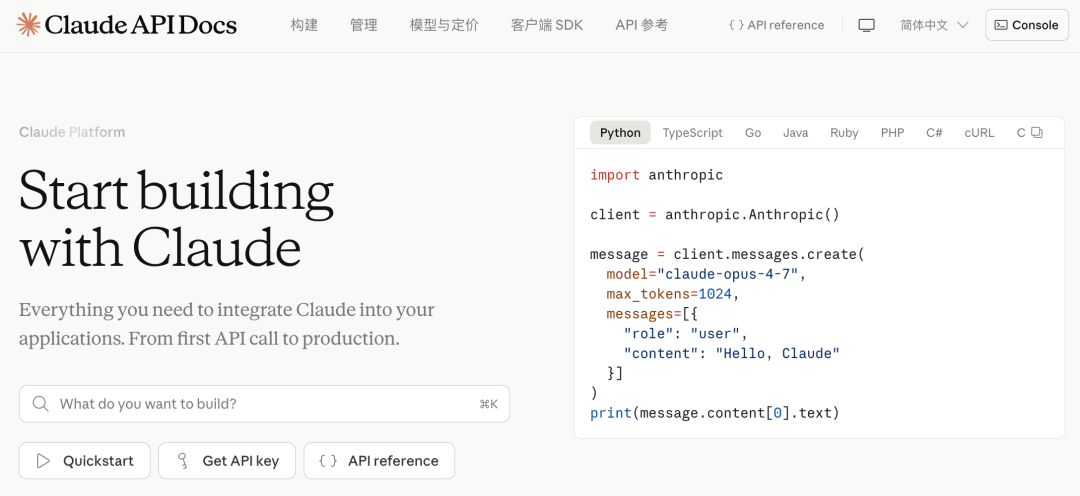Open the 客户端 SDK menu
Image resolution: width=1080 pixels, height=496 pixels.
point(547,25)
